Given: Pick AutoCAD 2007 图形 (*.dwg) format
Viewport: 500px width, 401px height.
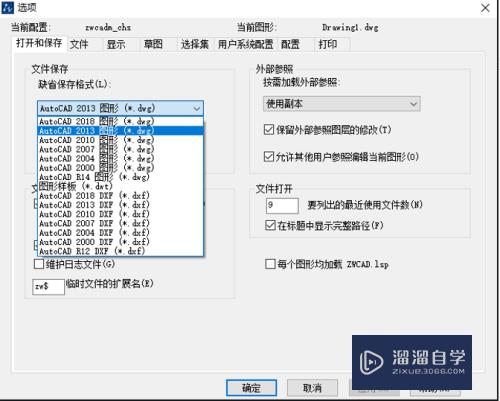Looking at the screenshot, I should (x=120, y=149).
